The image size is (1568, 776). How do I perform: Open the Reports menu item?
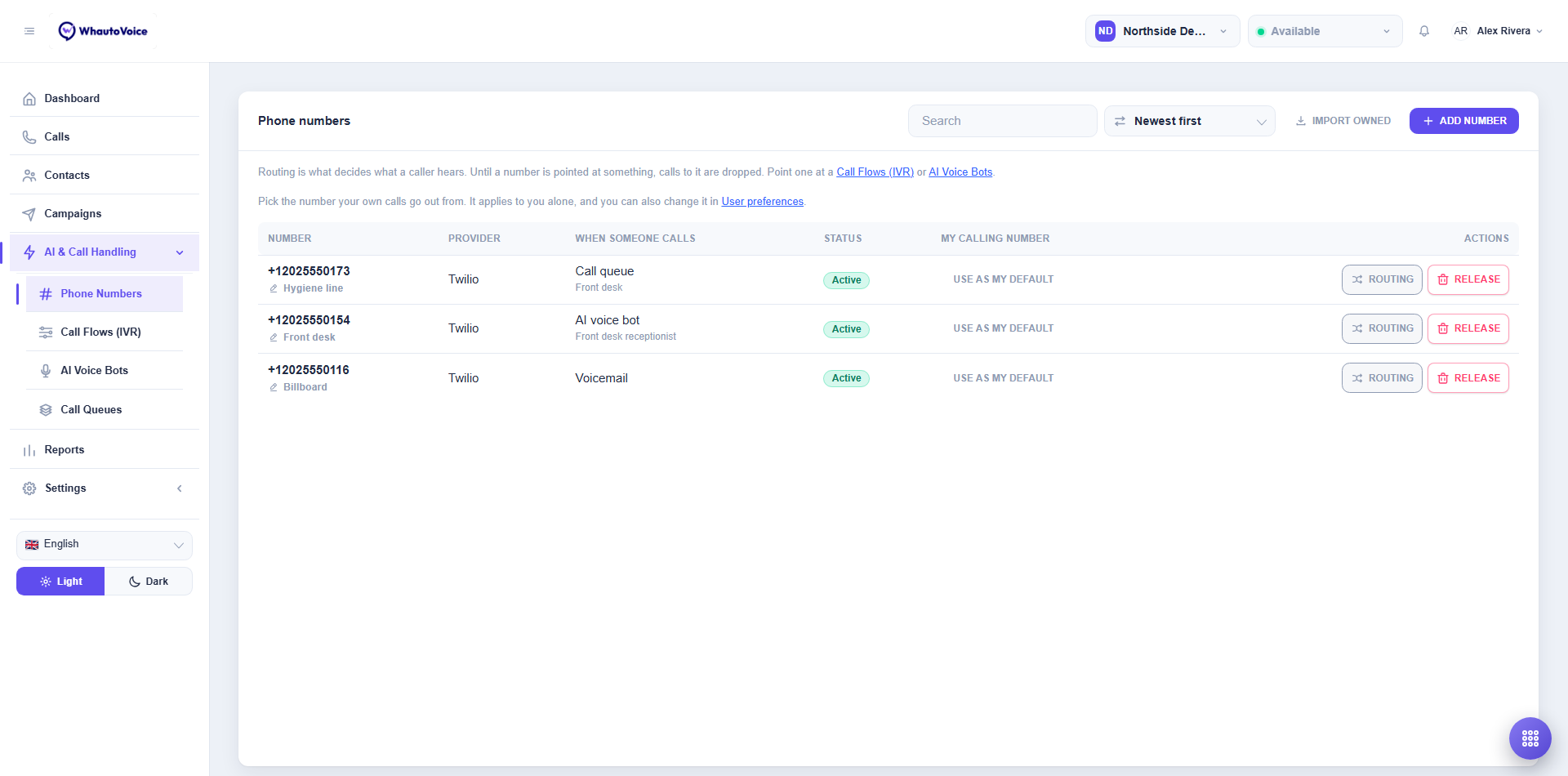[x=65, y=449]
